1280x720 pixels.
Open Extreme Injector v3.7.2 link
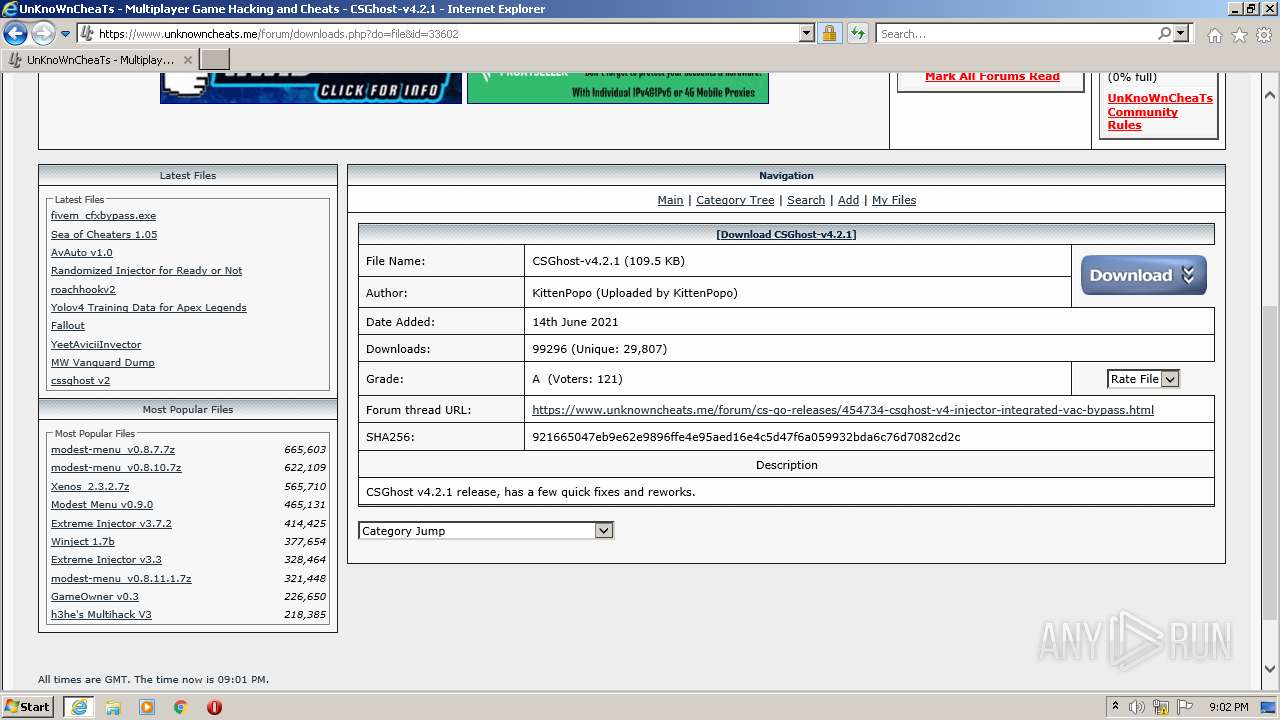pyautogui.click(x=111, y=524)
